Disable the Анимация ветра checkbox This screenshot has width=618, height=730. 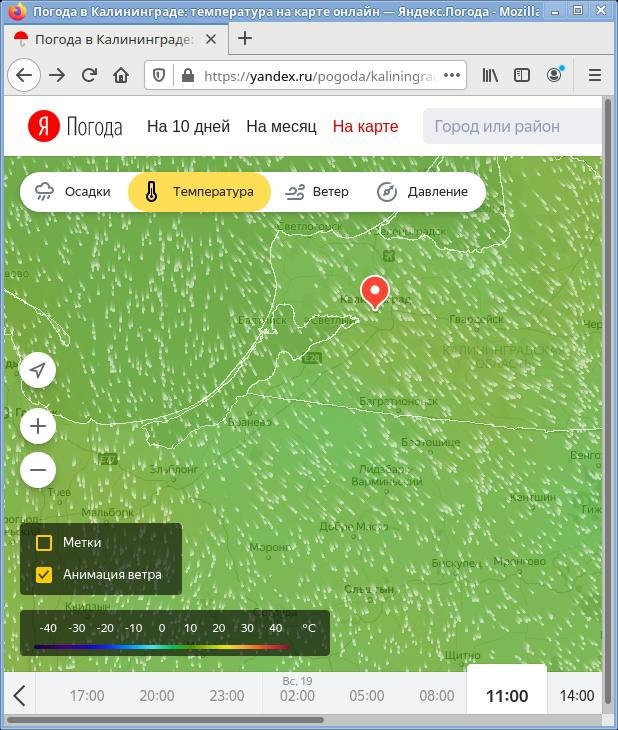click(x=44, y=575)
